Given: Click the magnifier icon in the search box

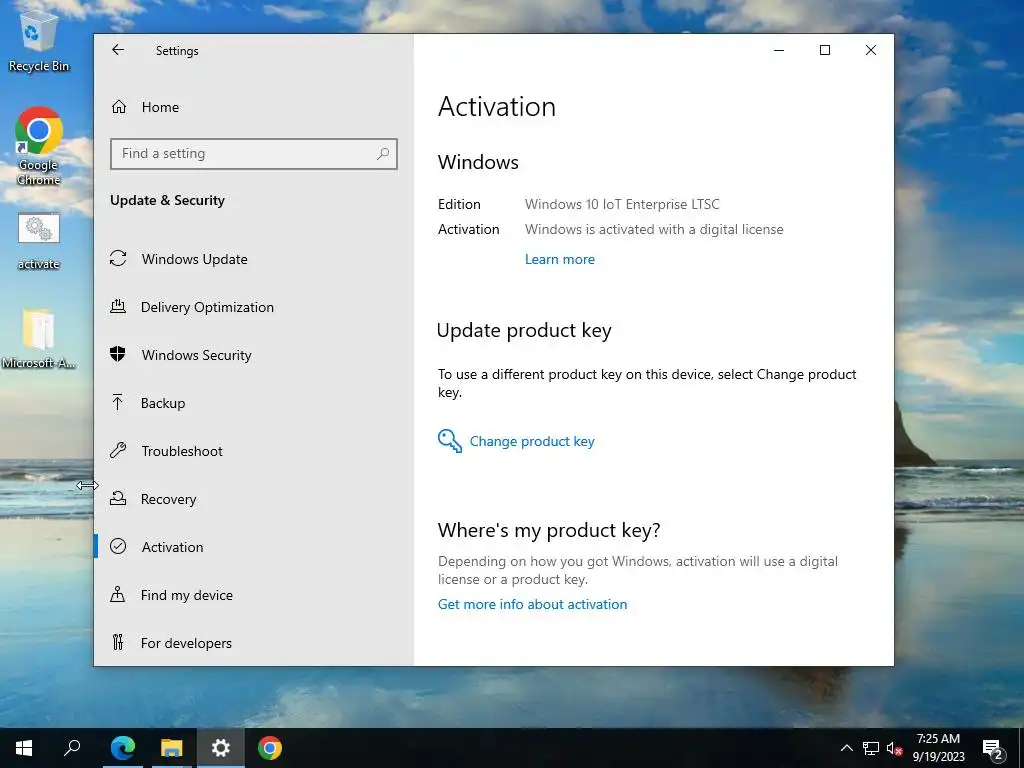Looking at the screenshot, I should tap(383, 153).
